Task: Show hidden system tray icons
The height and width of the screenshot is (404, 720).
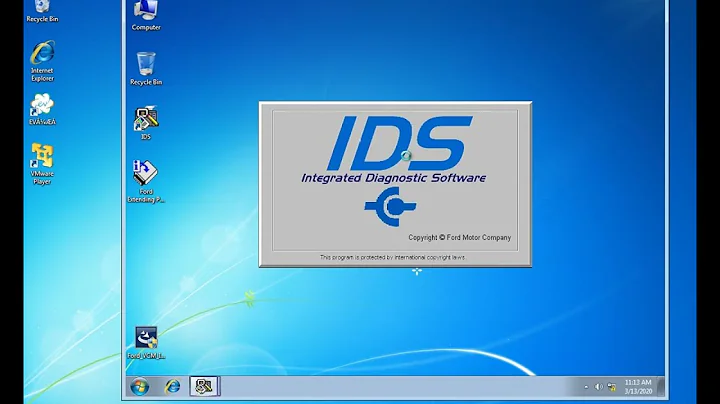Action: 586,387
